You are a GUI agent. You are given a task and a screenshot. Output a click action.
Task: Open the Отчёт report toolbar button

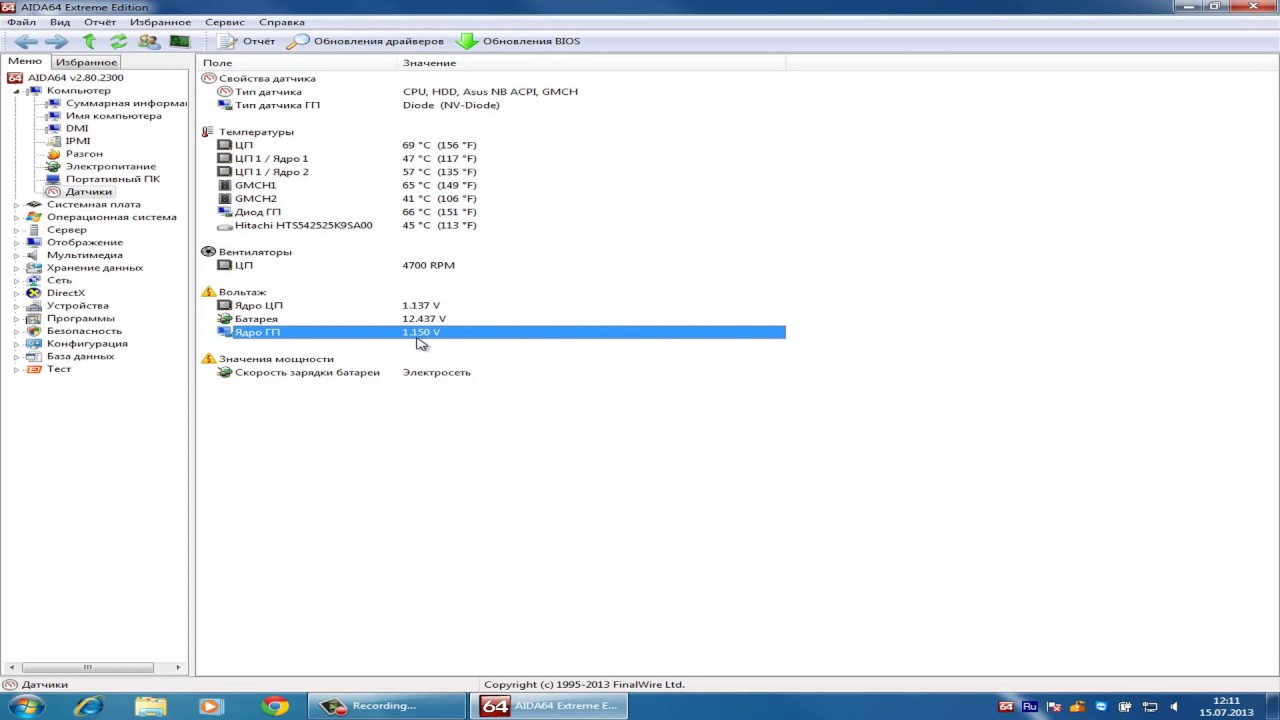coord(246,41)
